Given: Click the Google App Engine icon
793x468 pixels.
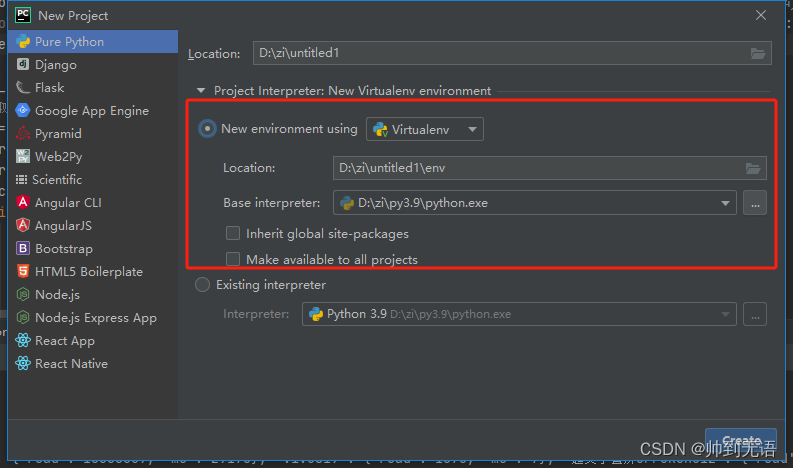Looking at the screenshot, I should (23, 110).
